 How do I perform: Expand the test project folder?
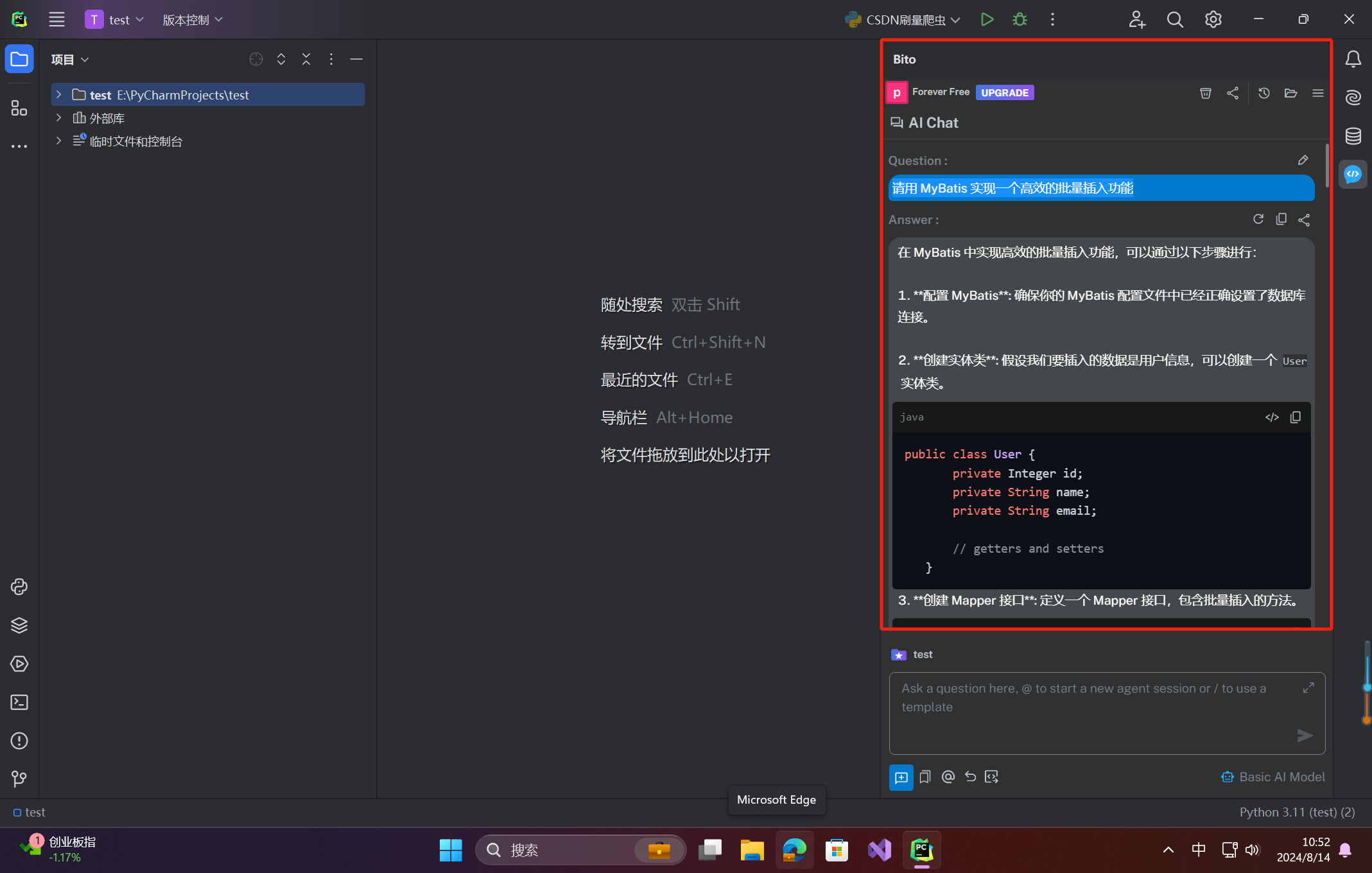pyautogui.click(x=58, y=95)
